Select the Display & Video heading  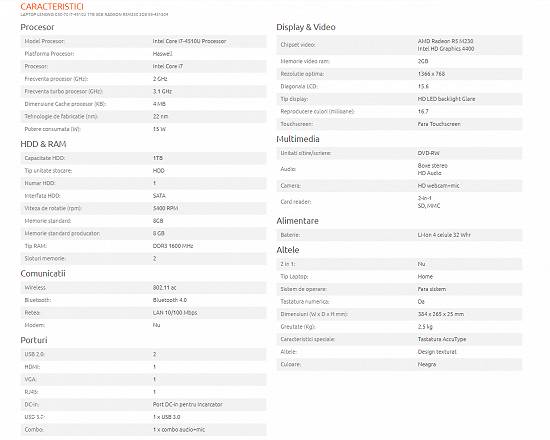point(306,27)
